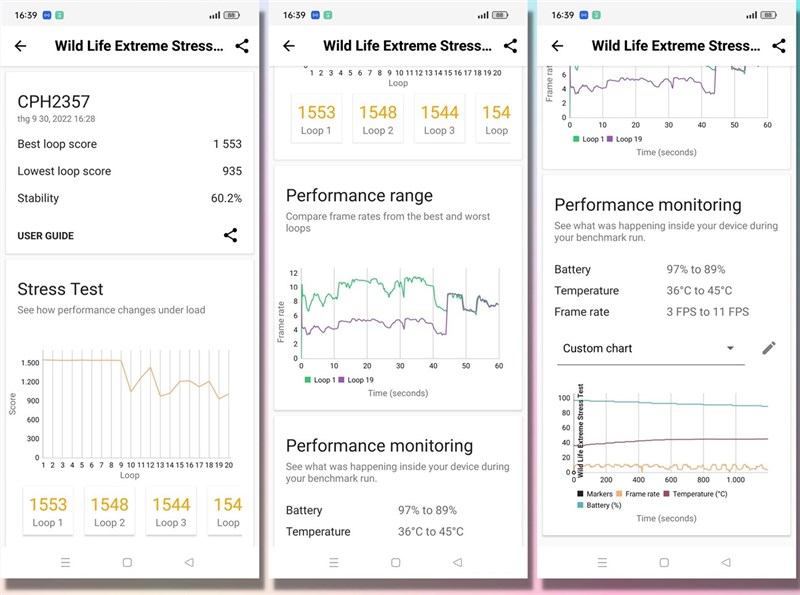
Task: Tap Temperature value on right screen
Action: [x=699, y=291]
